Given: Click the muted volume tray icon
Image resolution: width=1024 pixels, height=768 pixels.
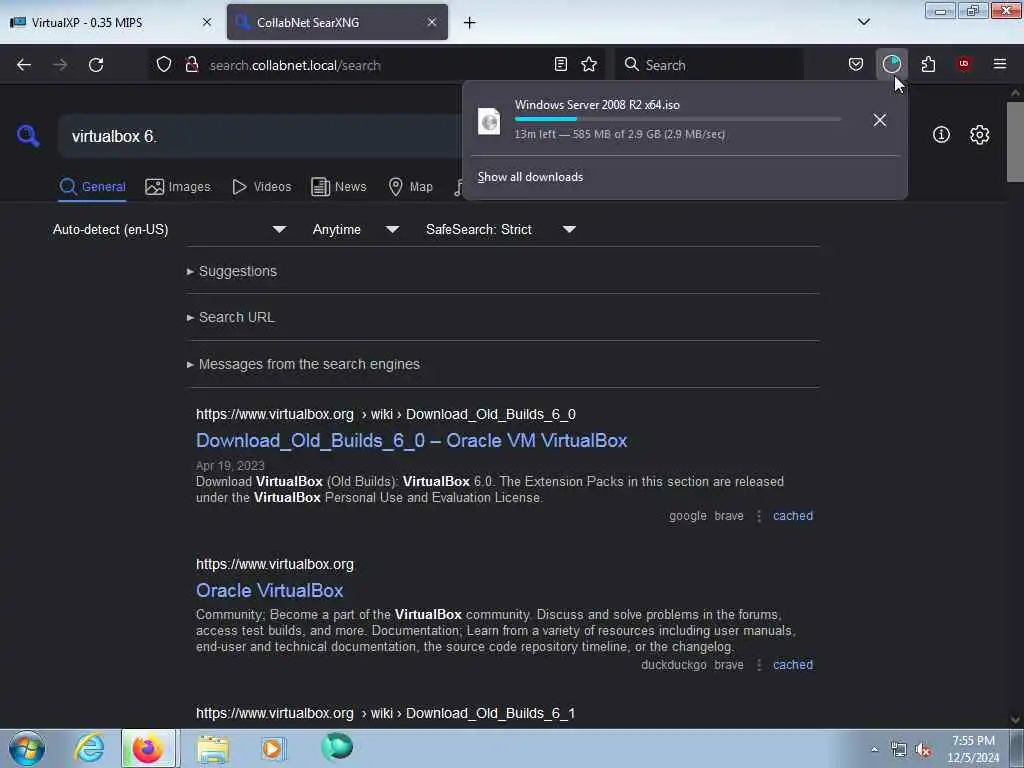Looking at the screenshot, I should click(x=922, y=750).
